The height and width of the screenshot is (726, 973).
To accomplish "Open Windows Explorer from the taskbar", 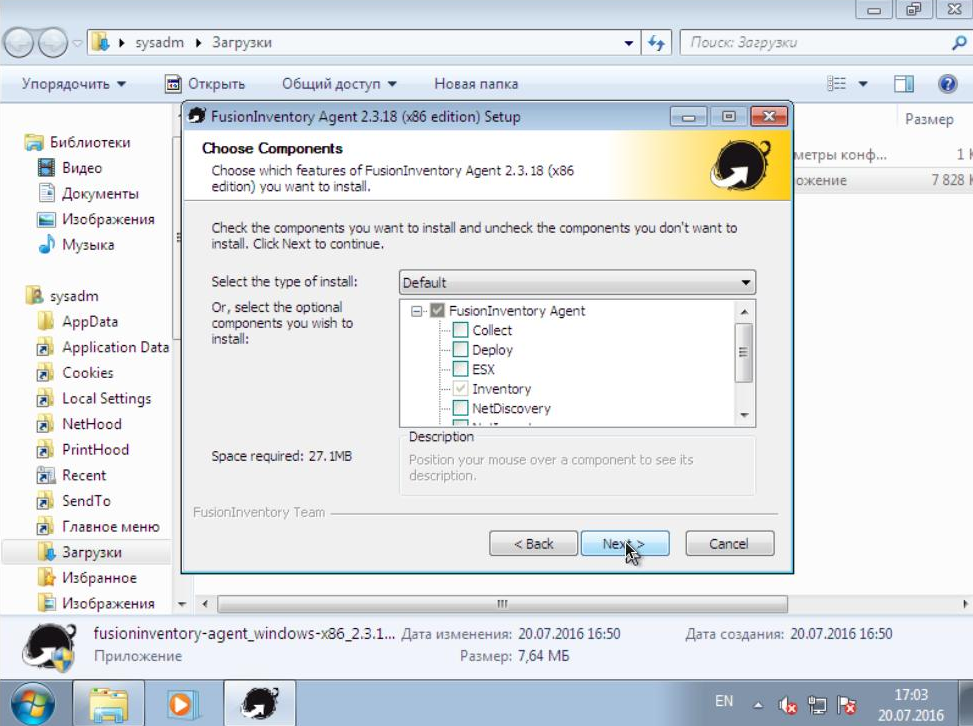I will tap(109, 704).
